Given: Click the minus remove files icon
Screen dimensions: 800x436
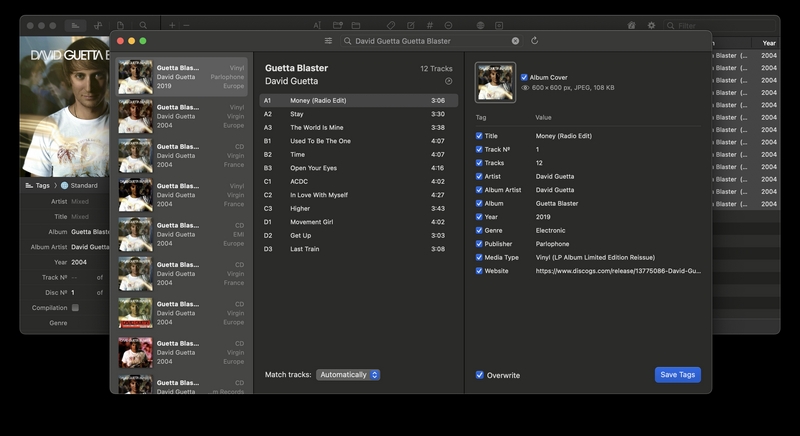Looking at the screenshot, I should coord(186,25).
